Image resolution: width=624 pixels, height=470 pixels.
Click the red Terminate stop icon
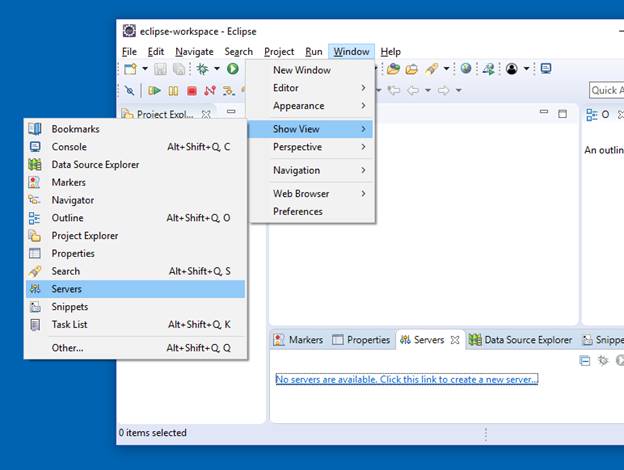[191, 91]
